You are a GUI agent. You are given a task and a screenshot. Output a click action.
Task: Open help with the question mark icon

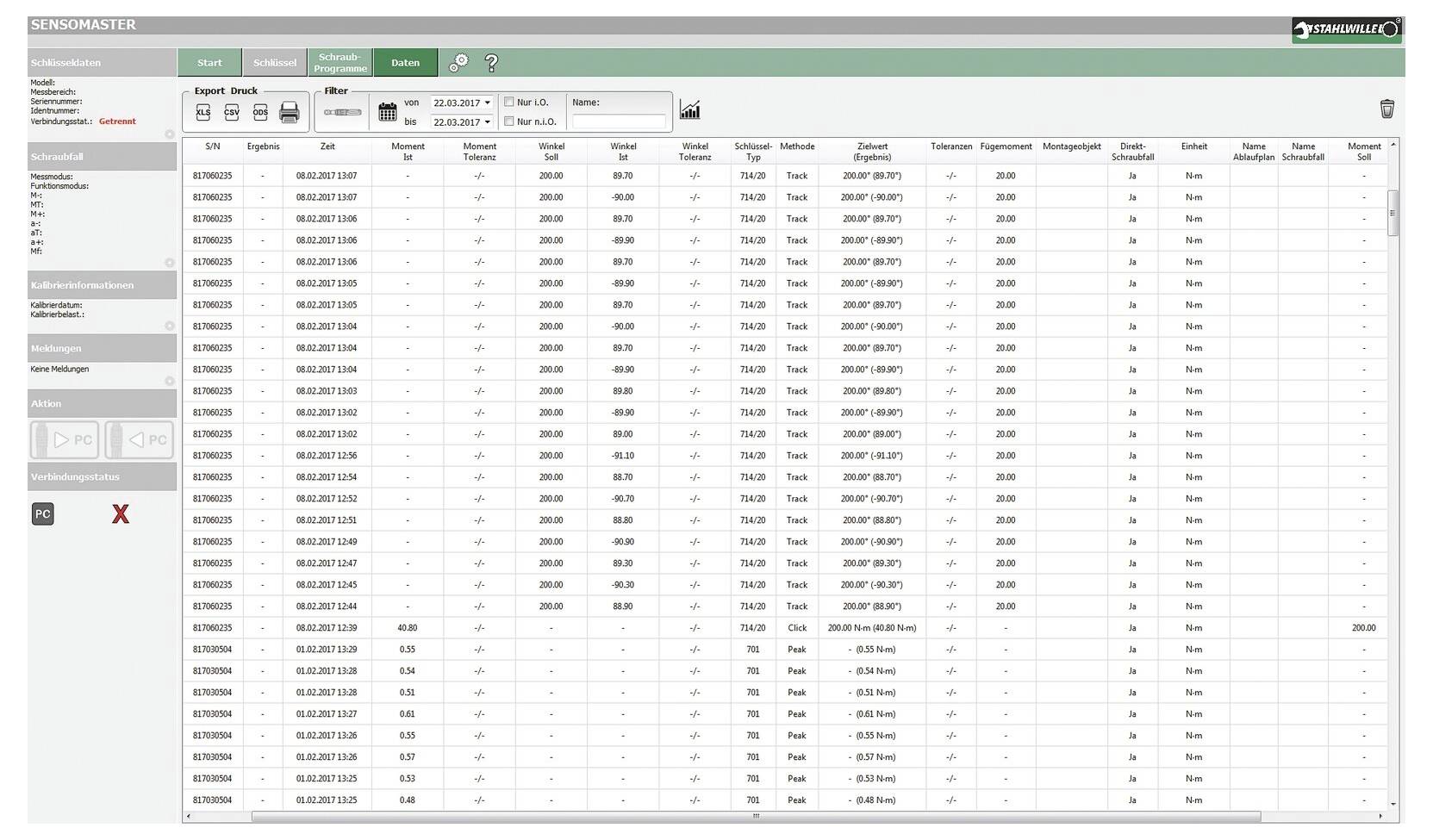point(491,62)
